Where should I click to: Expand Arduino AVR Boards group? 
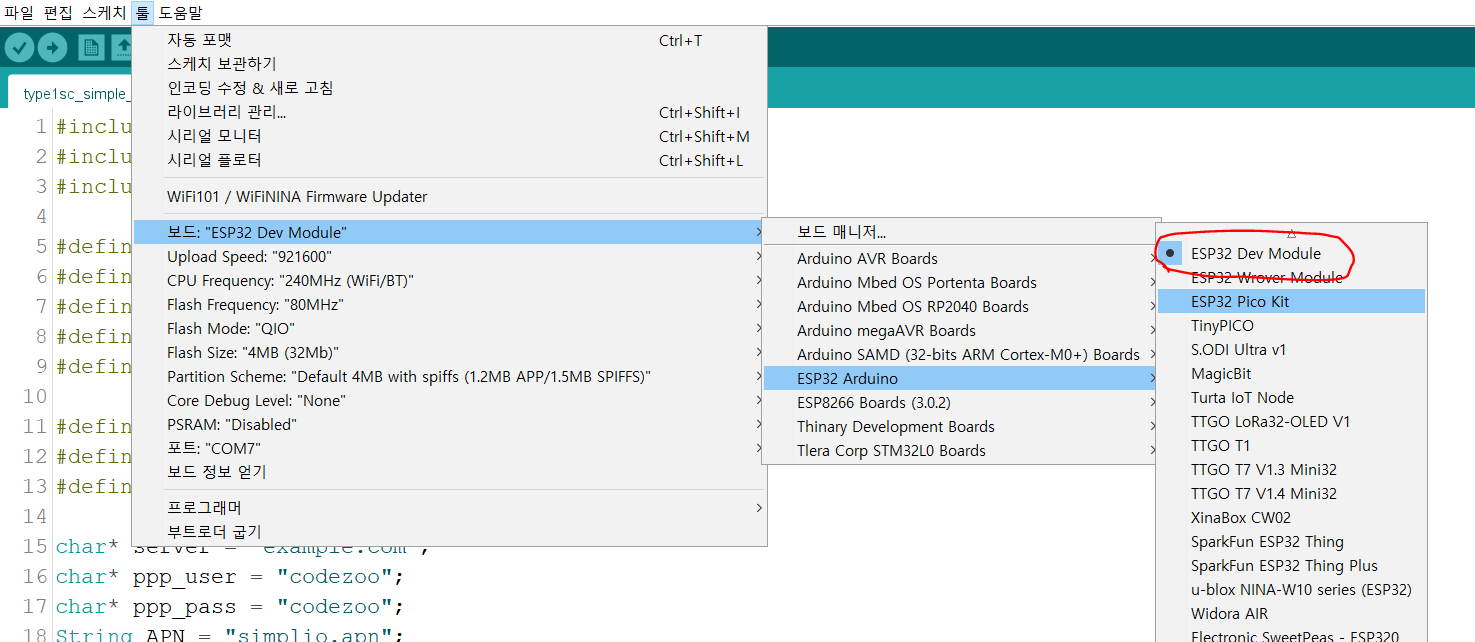pyautogui.click(x=961, y=258)
